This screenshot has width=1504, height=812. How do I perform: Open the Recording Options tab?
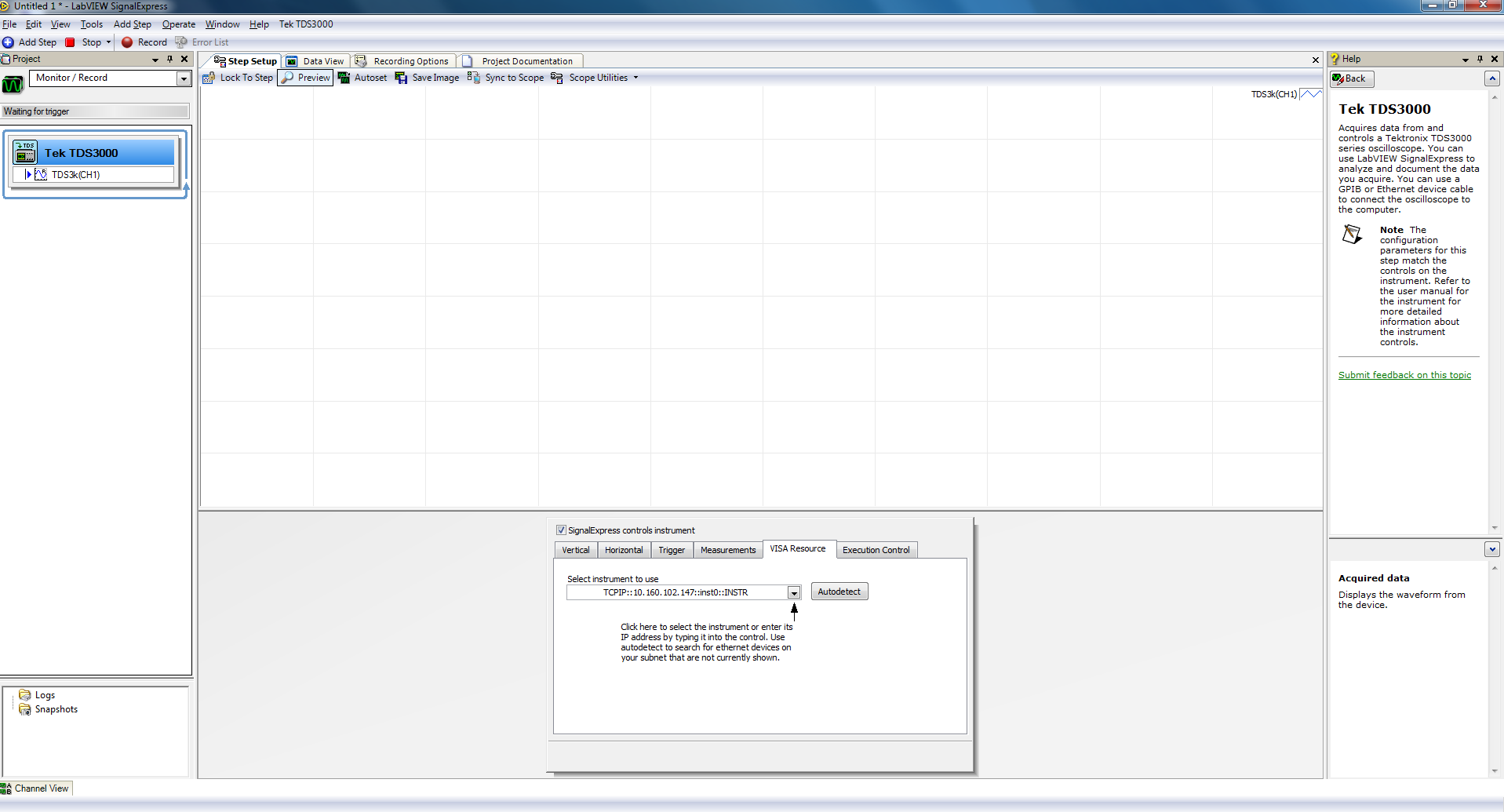(x=403, y=61)
